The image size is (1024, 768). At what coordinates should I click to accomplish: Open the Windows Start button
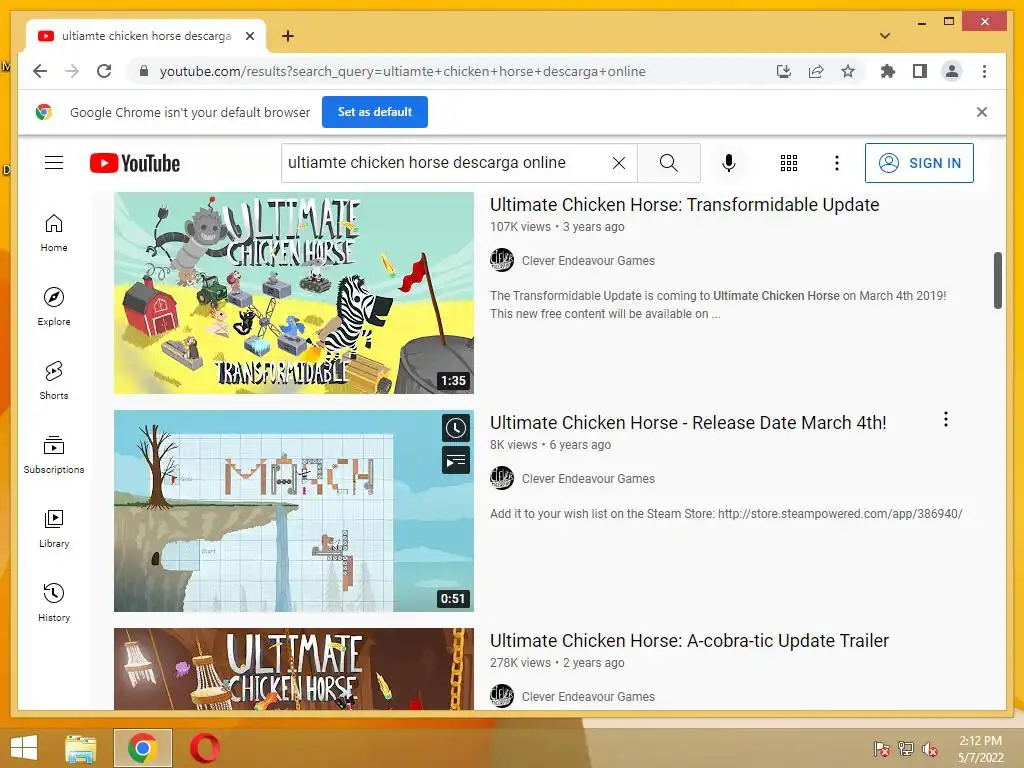(24, 748)
